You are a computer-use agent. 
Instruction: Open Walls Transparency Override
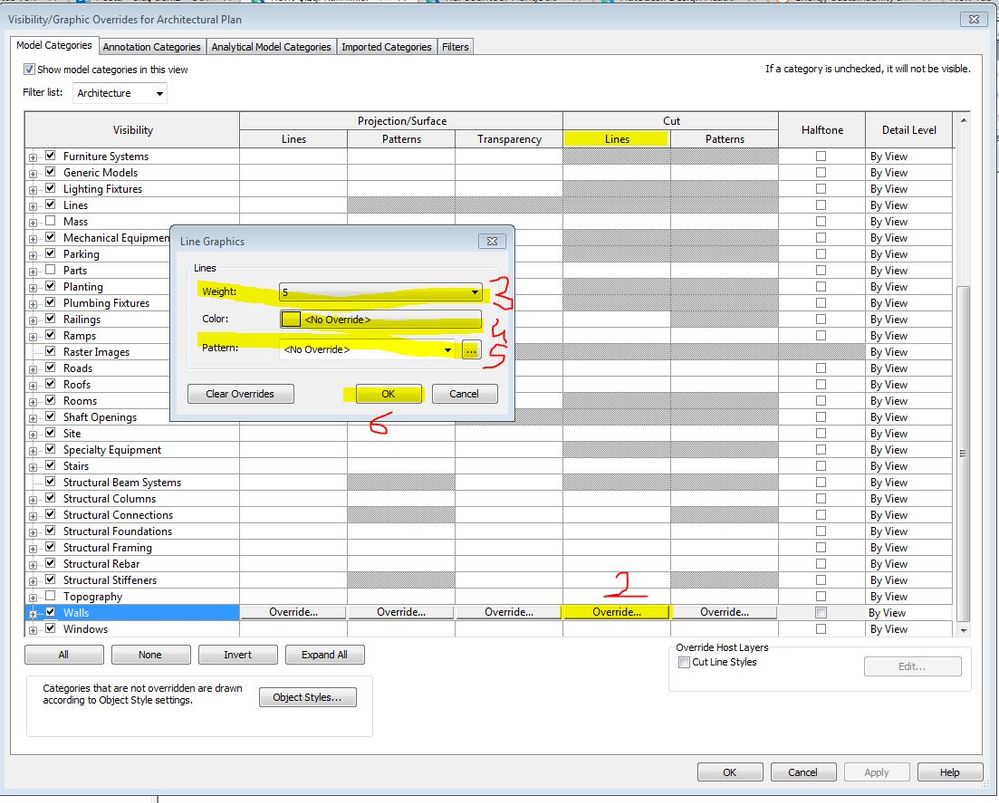pyautogui.click(x=508, y=612)
